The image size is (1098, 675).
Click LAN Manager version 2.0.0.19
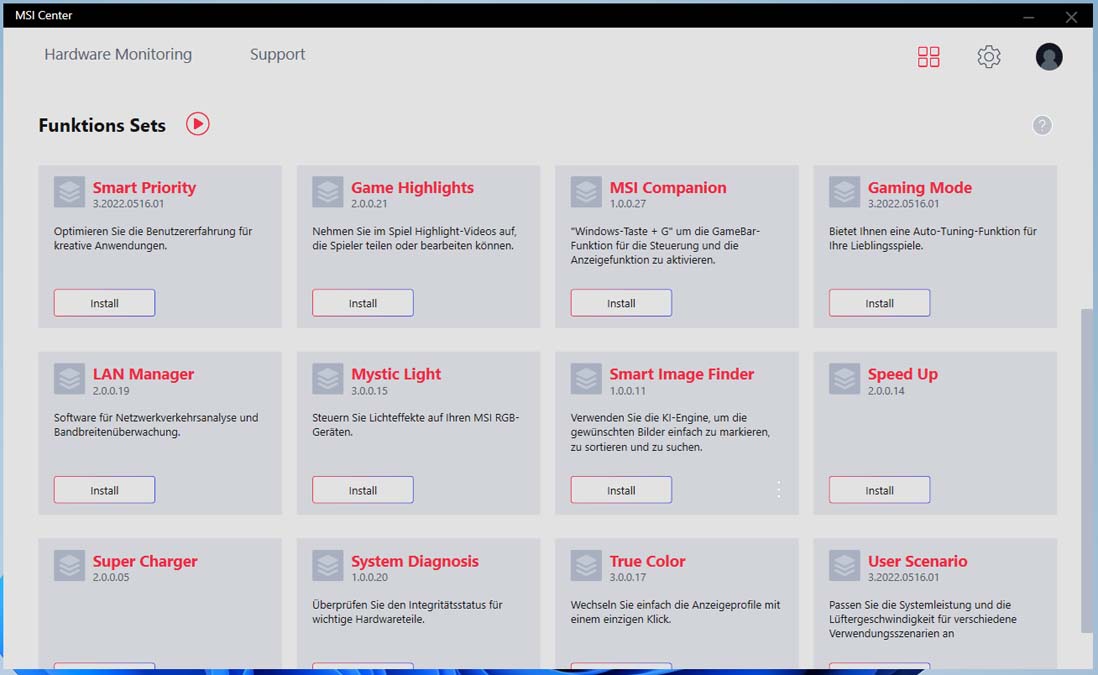click(111, 391)
